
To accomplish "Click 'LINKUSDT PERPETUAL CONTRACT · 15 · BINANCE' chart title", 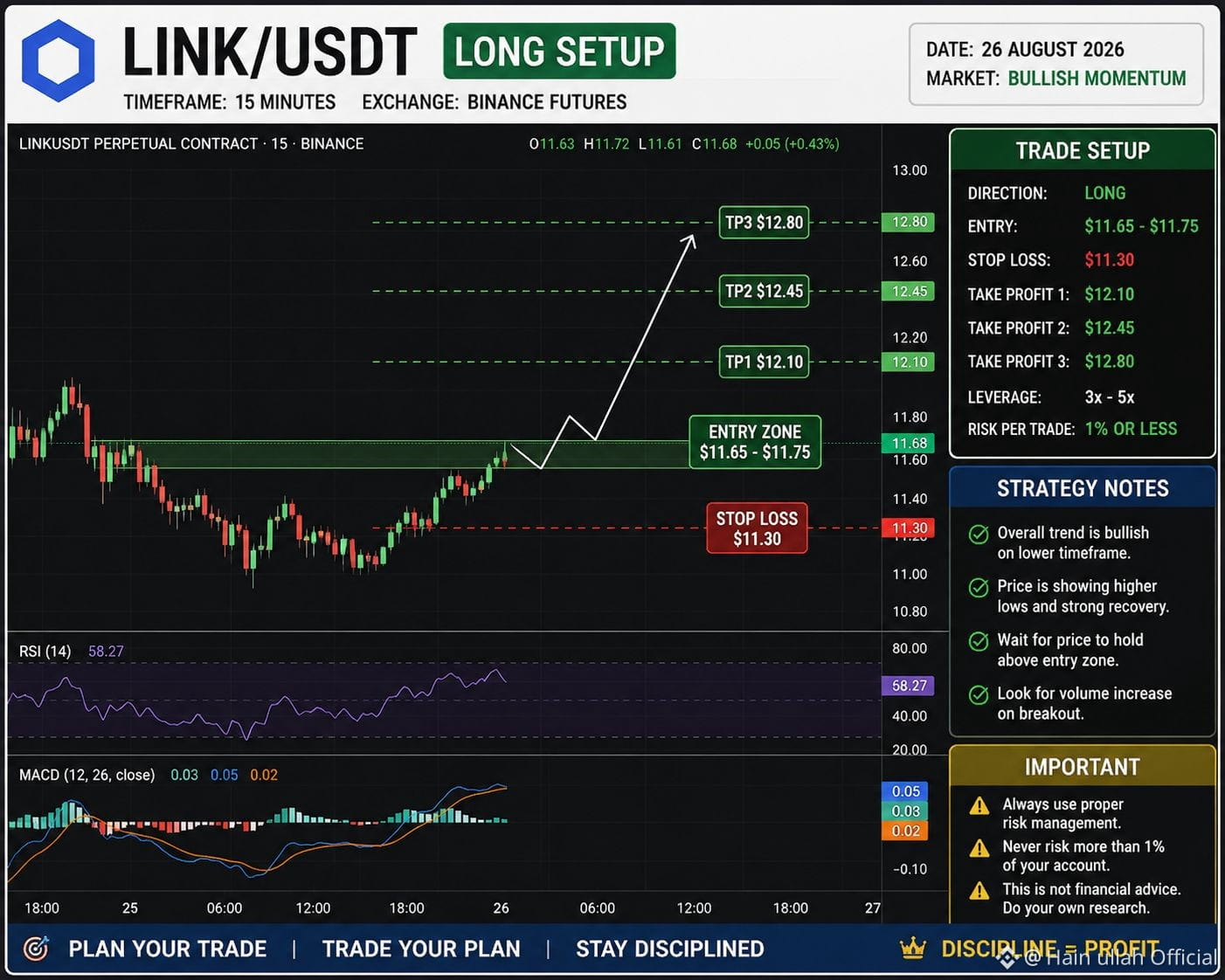I will [x=191, y=144].
